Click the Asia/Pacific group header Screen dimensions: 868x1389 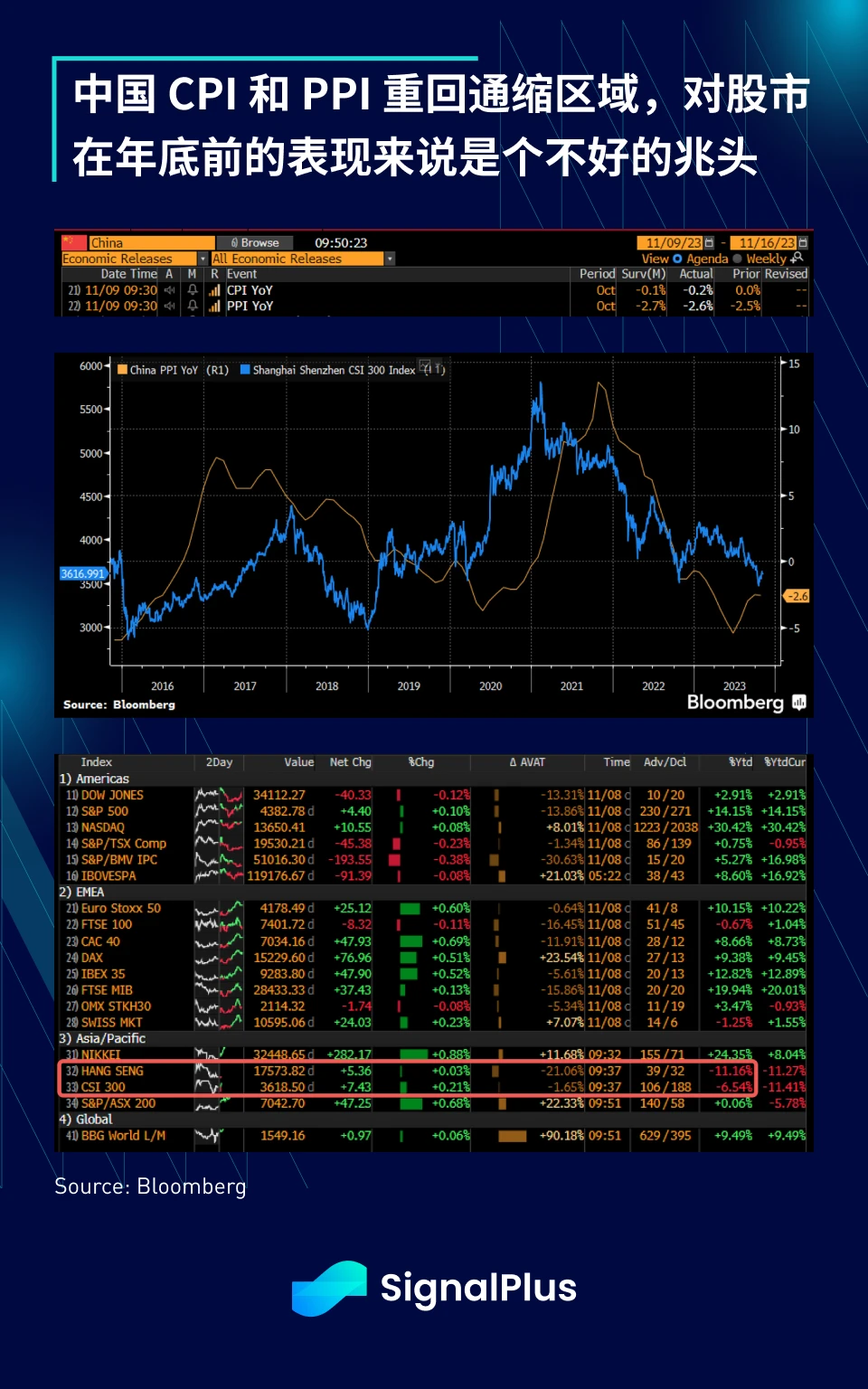tap(102, 1038)
